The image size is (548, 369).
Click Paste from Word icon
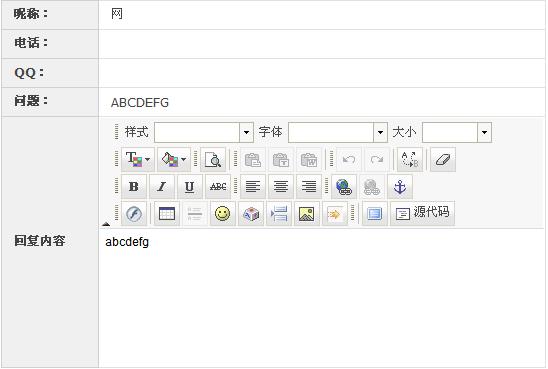coord(309,160)
